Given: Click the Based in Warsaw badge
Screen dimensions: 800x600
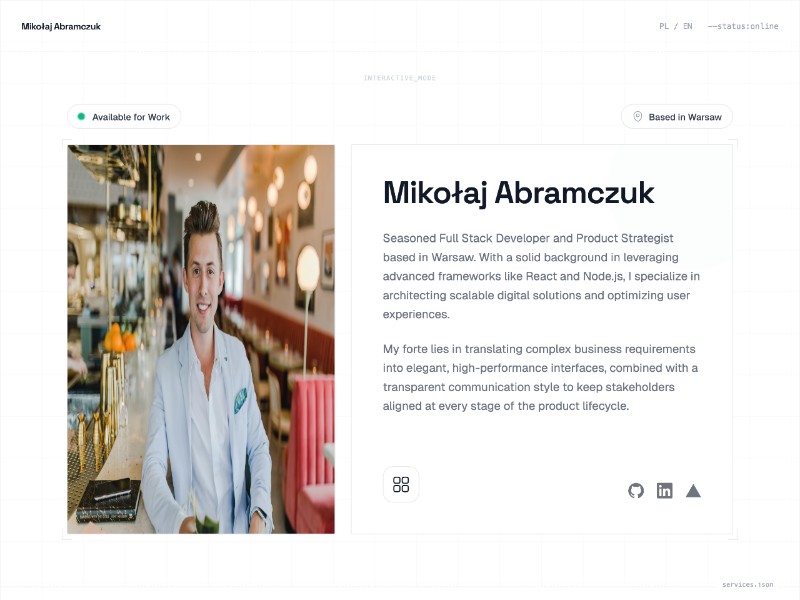Looking at the screenshot, I should click(677, 117).
